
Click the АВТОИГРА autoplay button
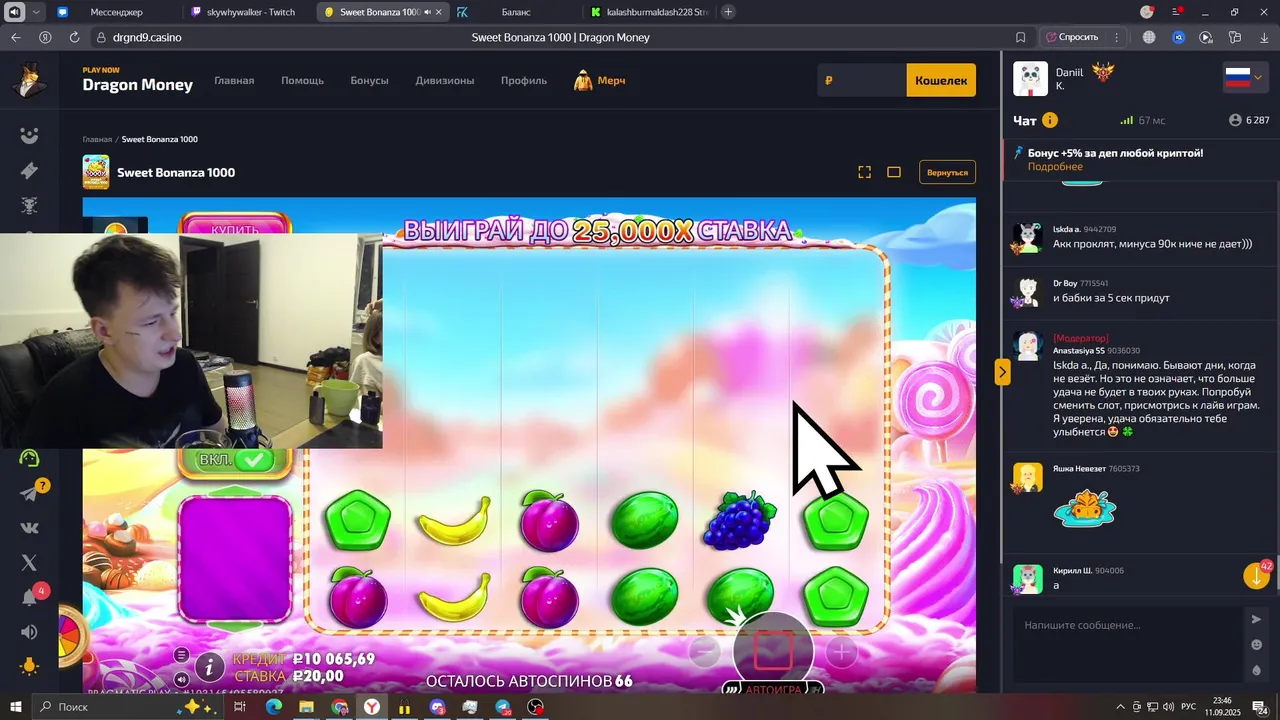[772, 688]
